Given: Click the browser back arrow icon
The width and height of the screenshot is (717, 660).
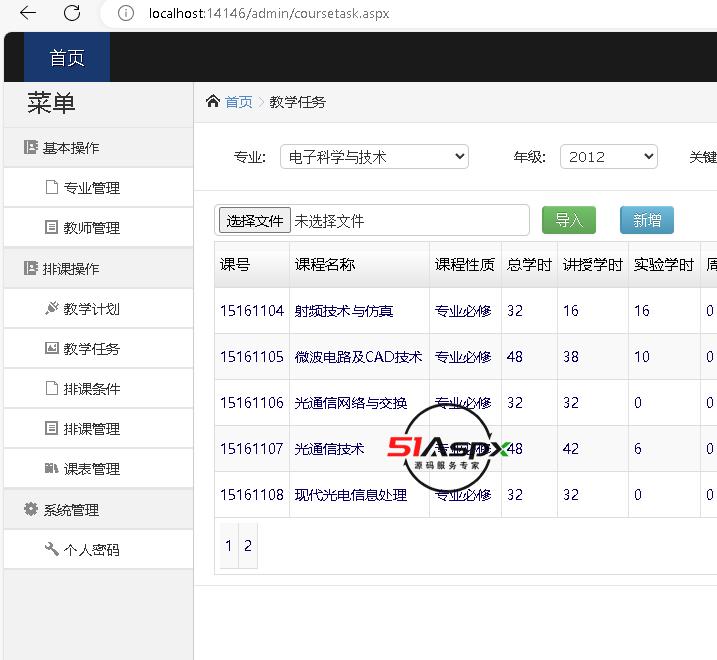Looking at the screenshot, I should (28, 13).
